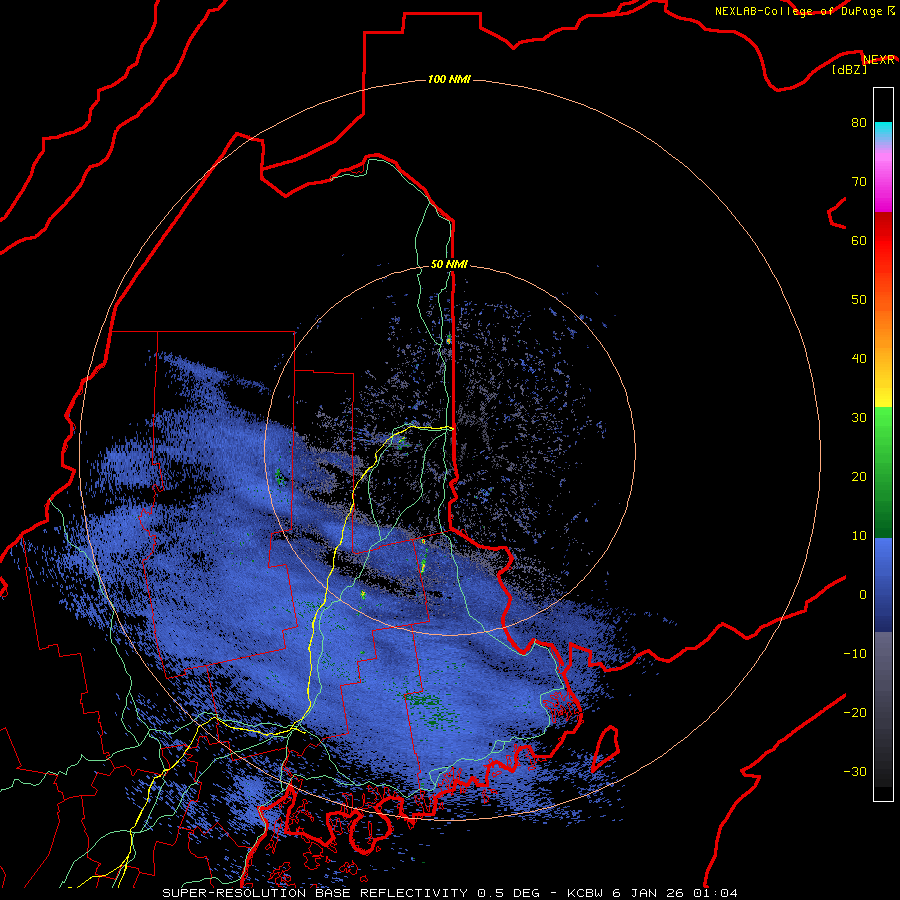Click the KCBW radar site identifier
This screenshot has width=900, height=900.
click(588, 893)
